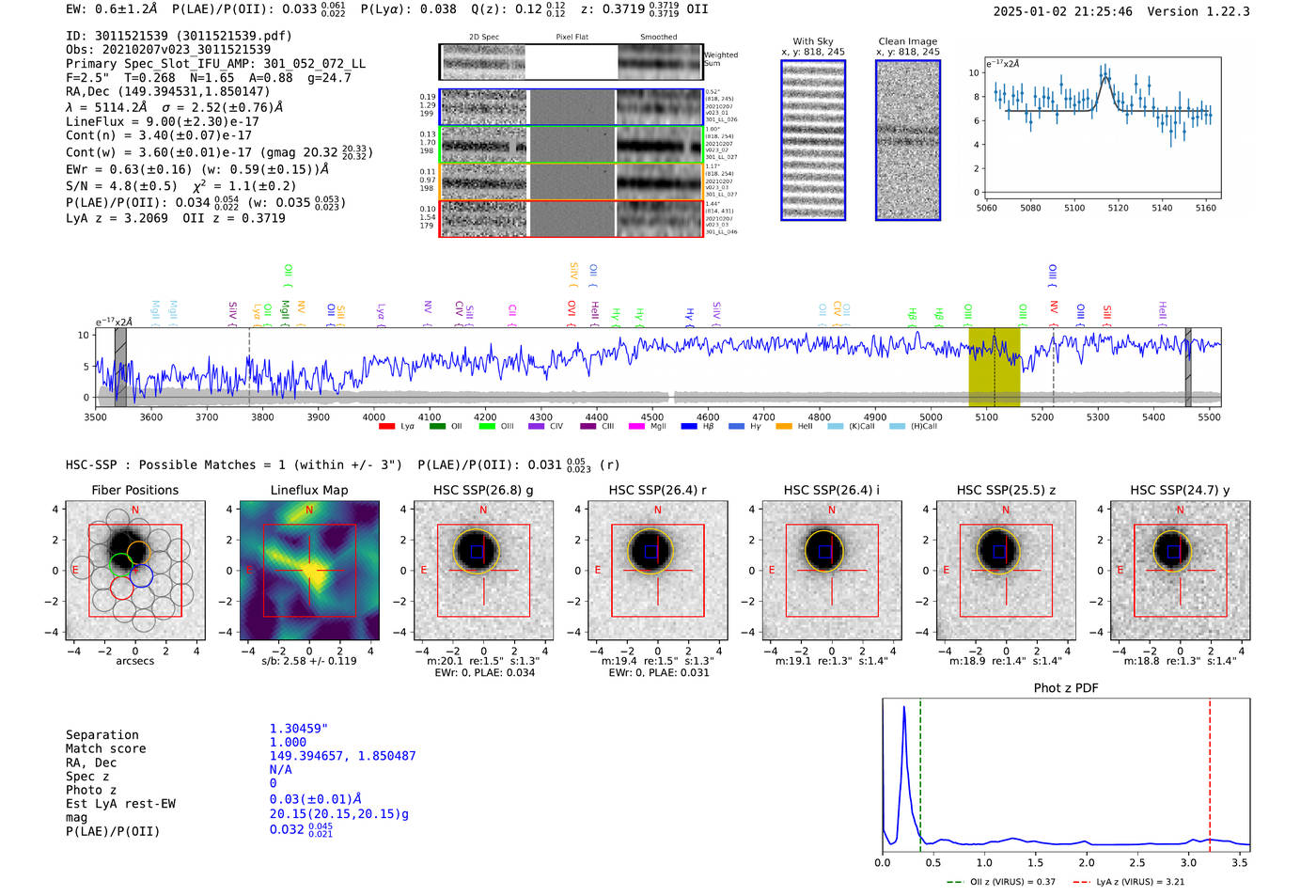Click the hatched gray band near 3550 Å
1316x896 pixels.
tap(120, 367)
